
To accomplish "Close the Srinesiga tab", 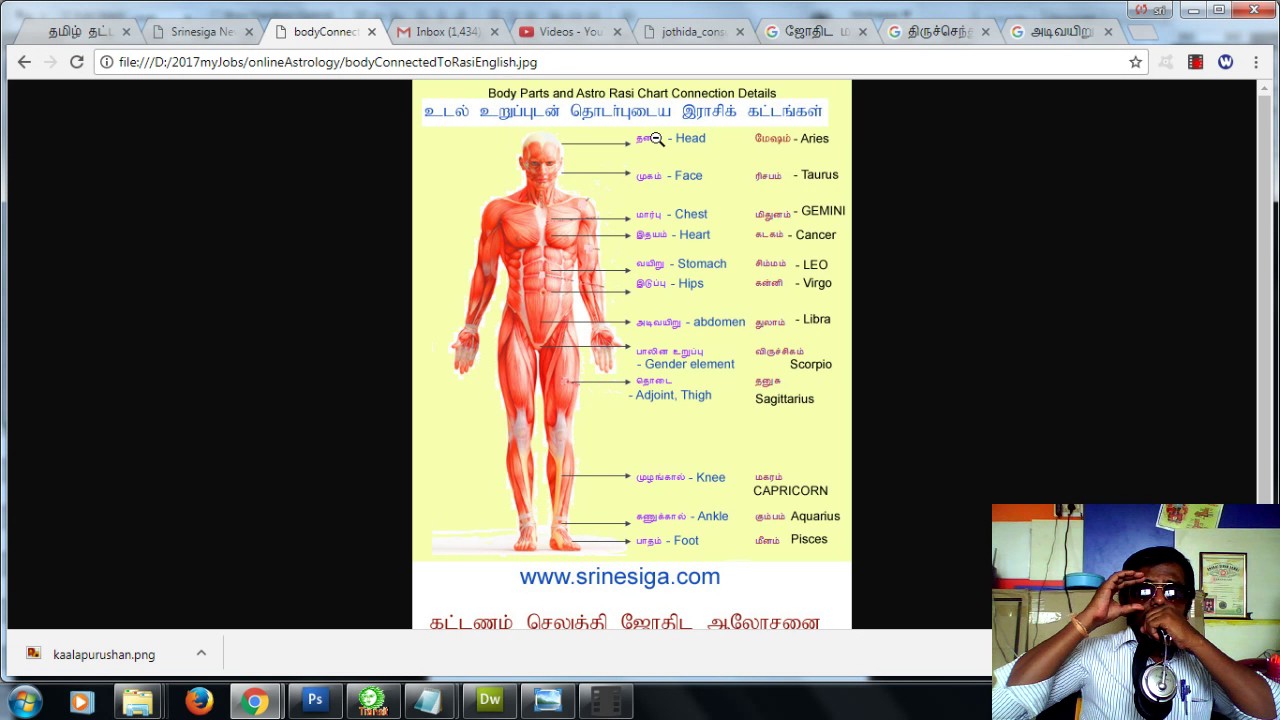I will tap(248, 32).
